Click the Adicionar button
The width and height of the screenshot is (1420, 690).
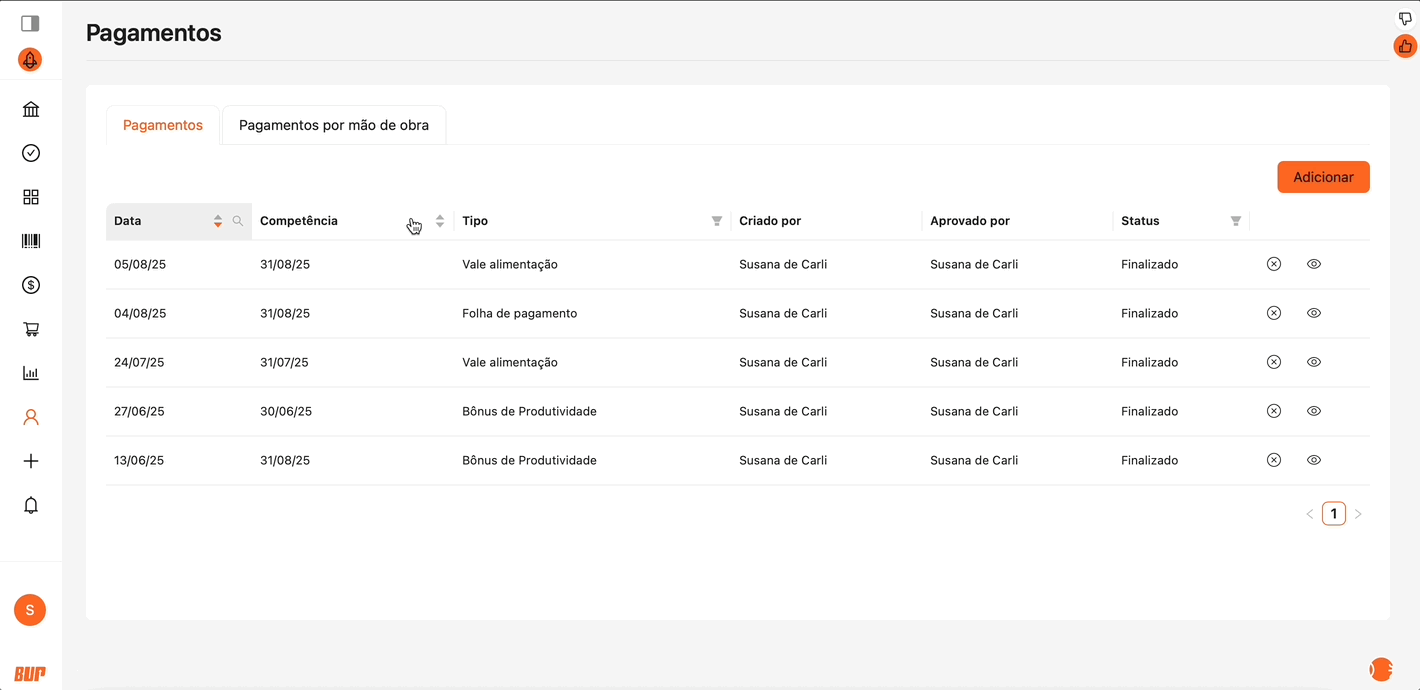[x=1323, y=177]
